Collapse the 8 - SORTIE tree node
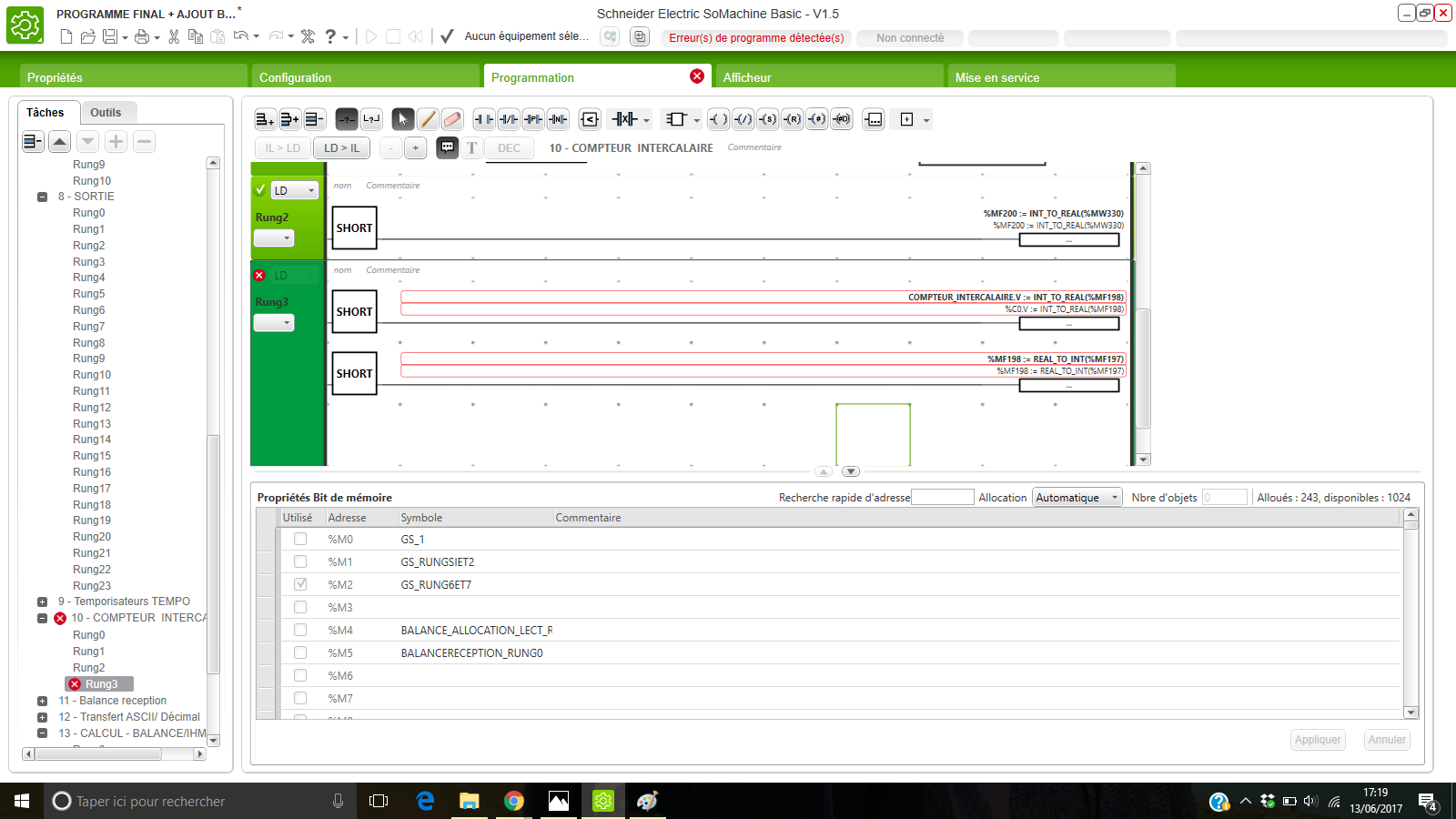The height and width of the screenshot is (819, 1456). (42, 197)
